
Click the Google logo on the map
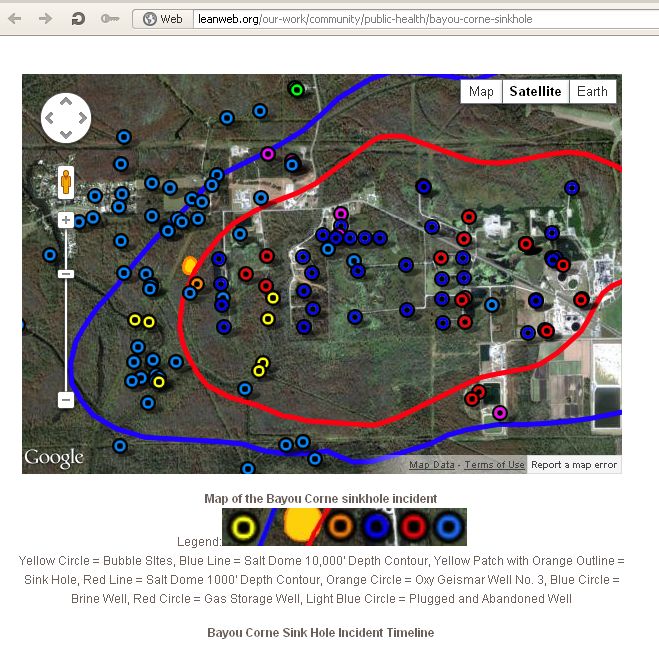tap(54, 458)
